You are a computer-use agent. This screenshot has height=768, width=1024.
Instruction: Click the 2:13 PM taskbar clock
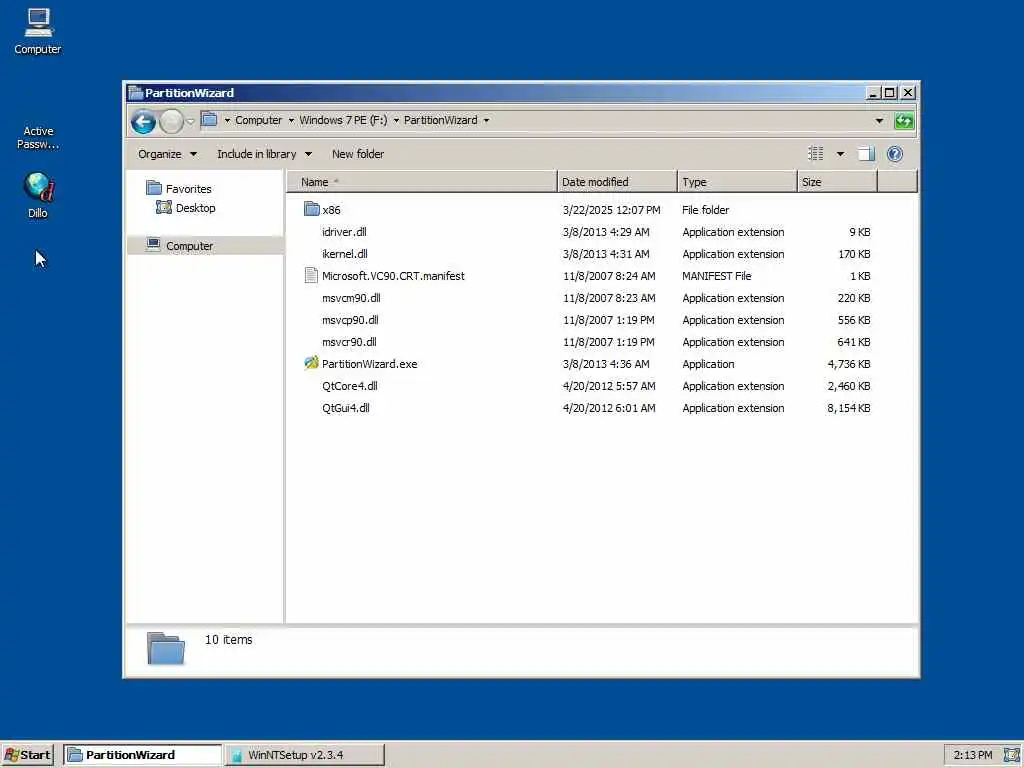pyautogui.click(x=972, y=755)
